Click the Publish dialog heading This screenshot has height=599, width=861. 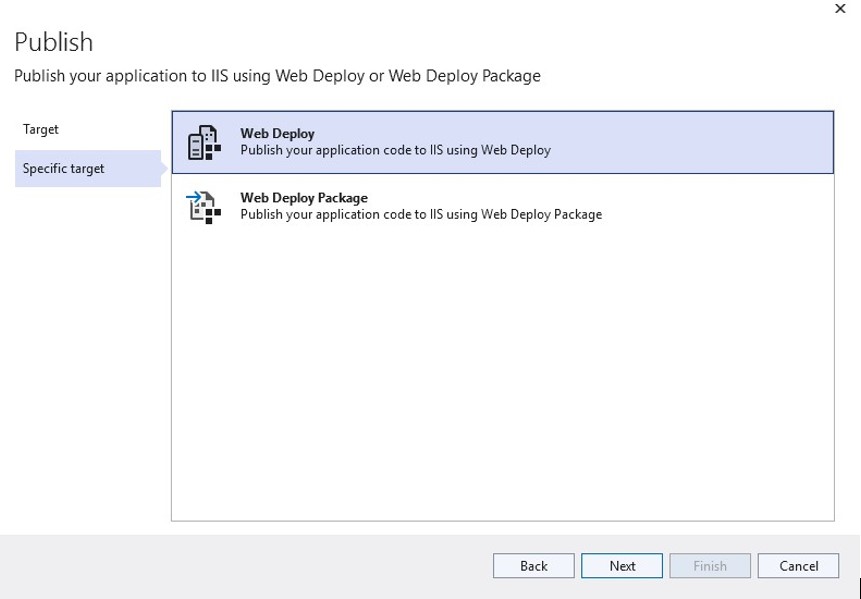point(54,43)
